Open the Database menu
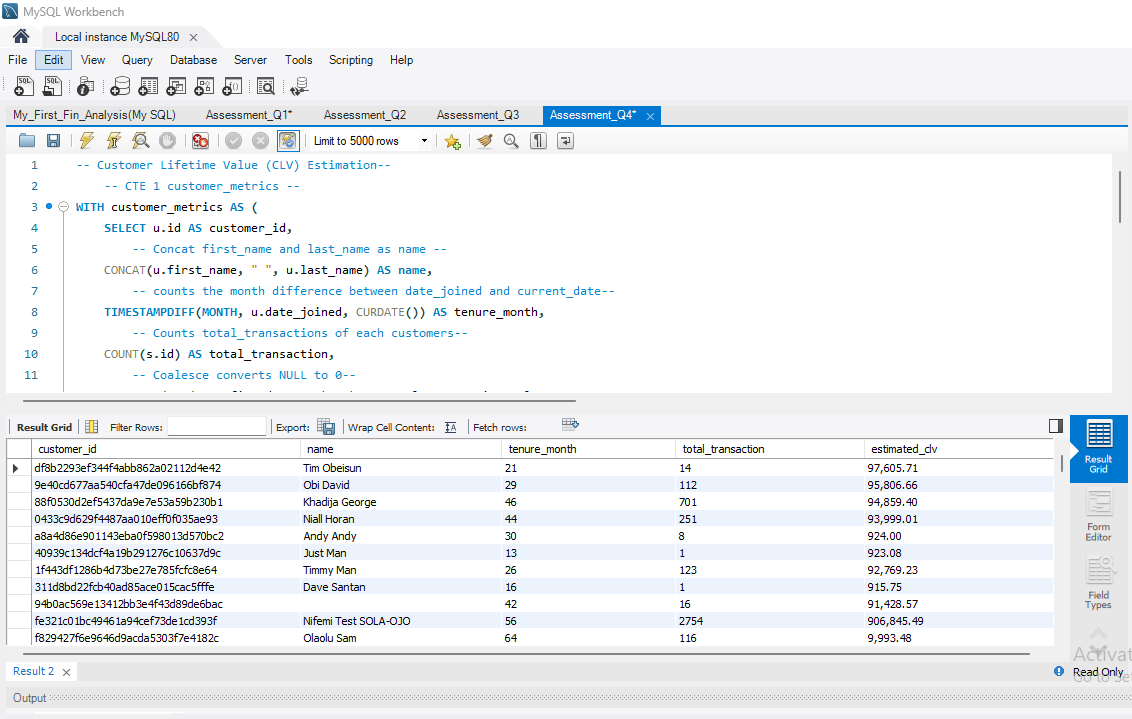Viewport: 1132px width, 719px height. coord(193,60)
